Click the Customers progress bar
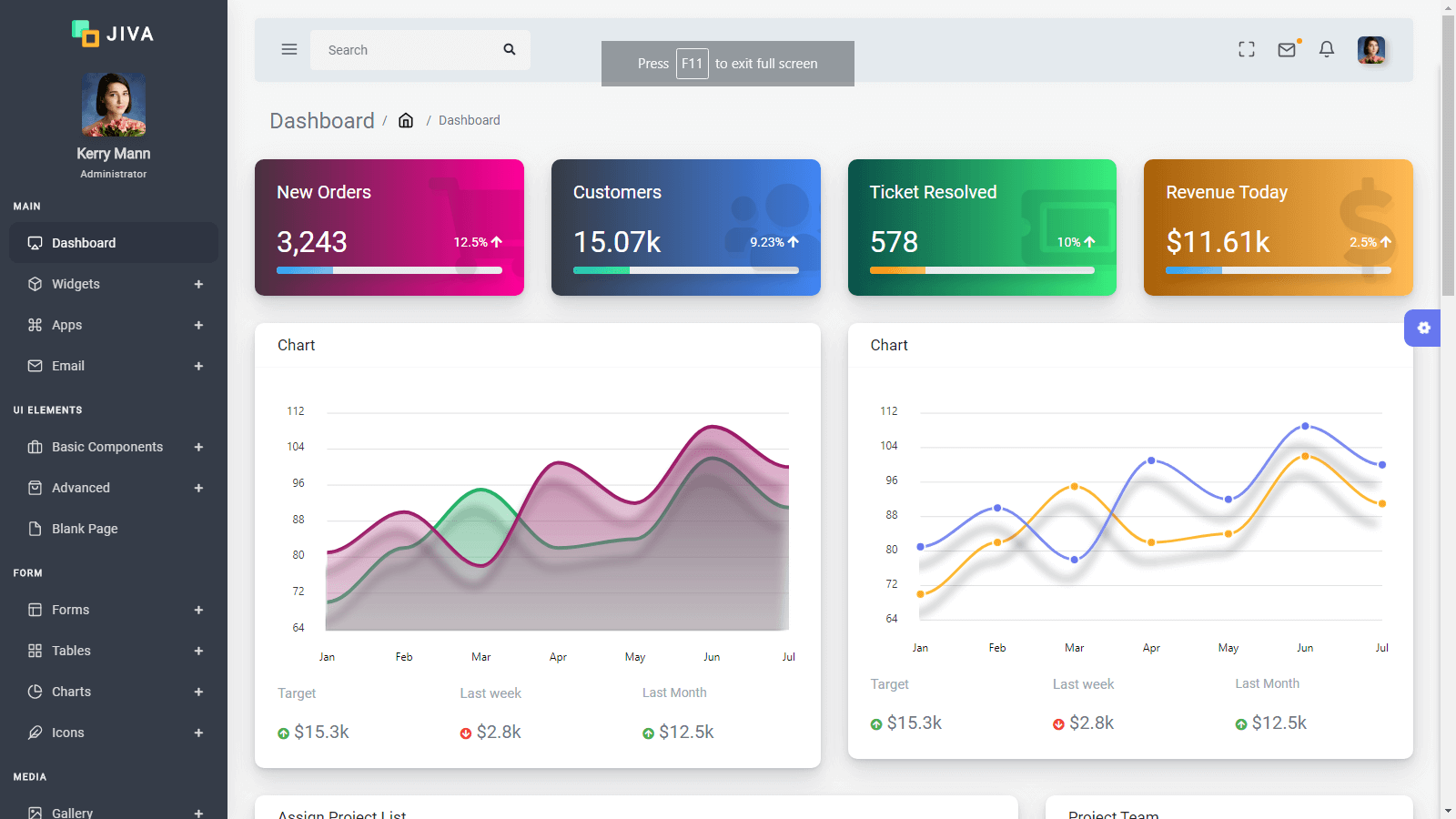The image size is (1456, 819). pyautogui.click(x=686, y=270)
